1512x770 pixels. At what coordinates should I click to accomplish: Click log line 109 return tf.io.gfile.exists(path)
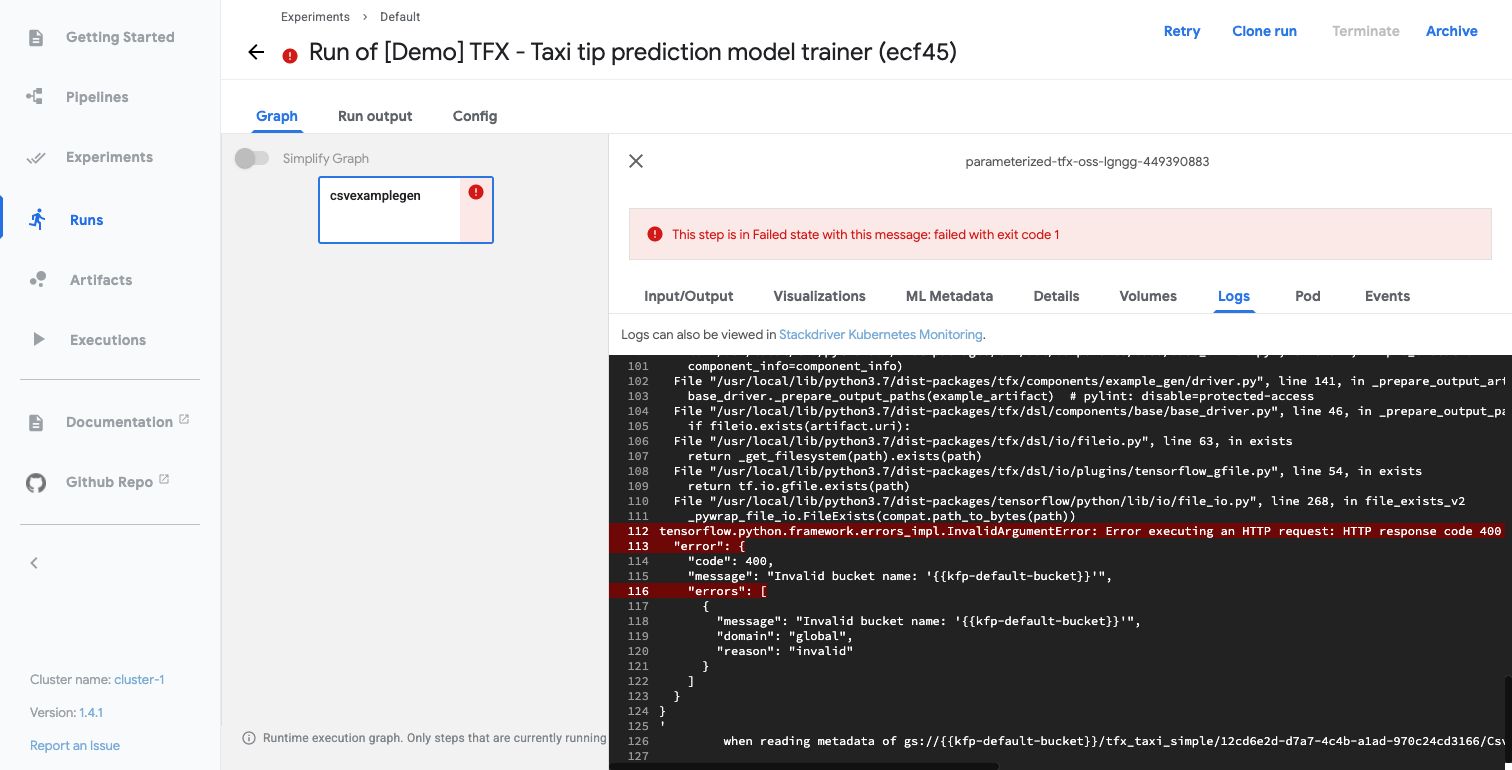click(x=799, y=486)
